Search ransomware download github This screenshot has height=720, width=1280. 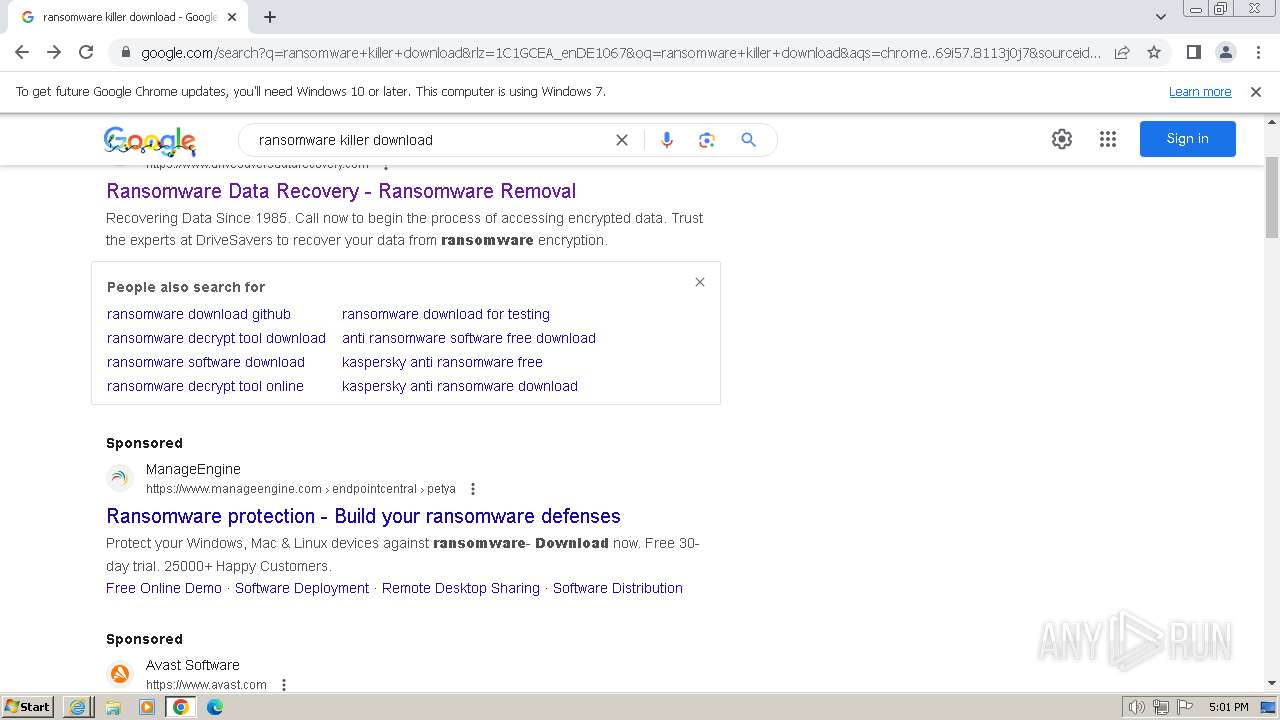point(199,314)
